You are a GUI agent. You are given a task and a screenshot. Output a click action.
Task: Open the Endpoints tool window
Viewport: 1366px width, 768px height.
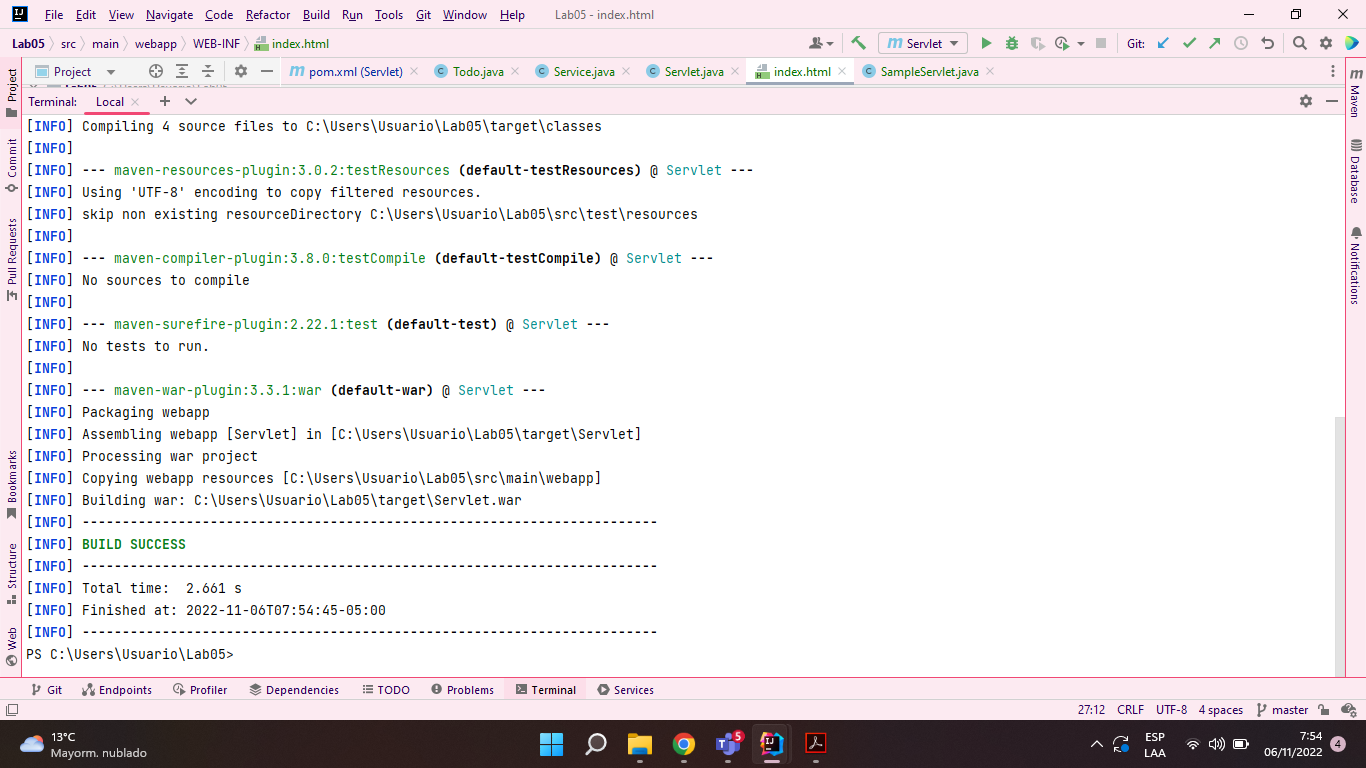[x=117, y=689]
